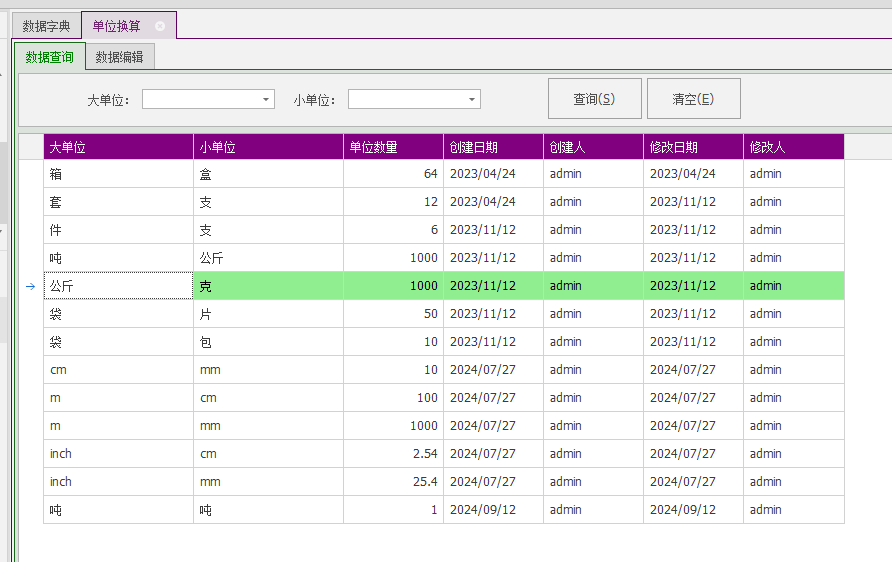Open the 数据查询 sub-tab
This screenshot has width=892, height=562.
pyautogui.click(x=49, y=57)
